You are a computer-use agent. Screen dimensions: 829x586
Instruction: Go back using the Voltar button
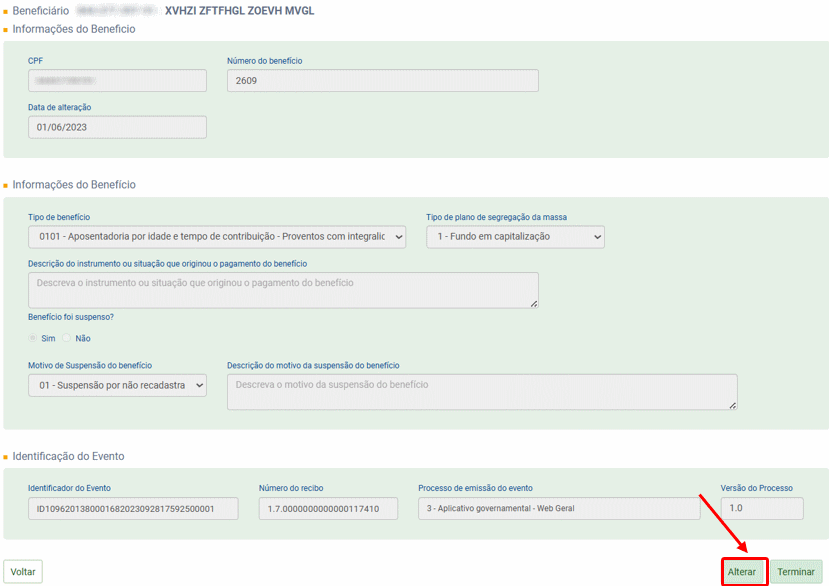tap(23, 572)
